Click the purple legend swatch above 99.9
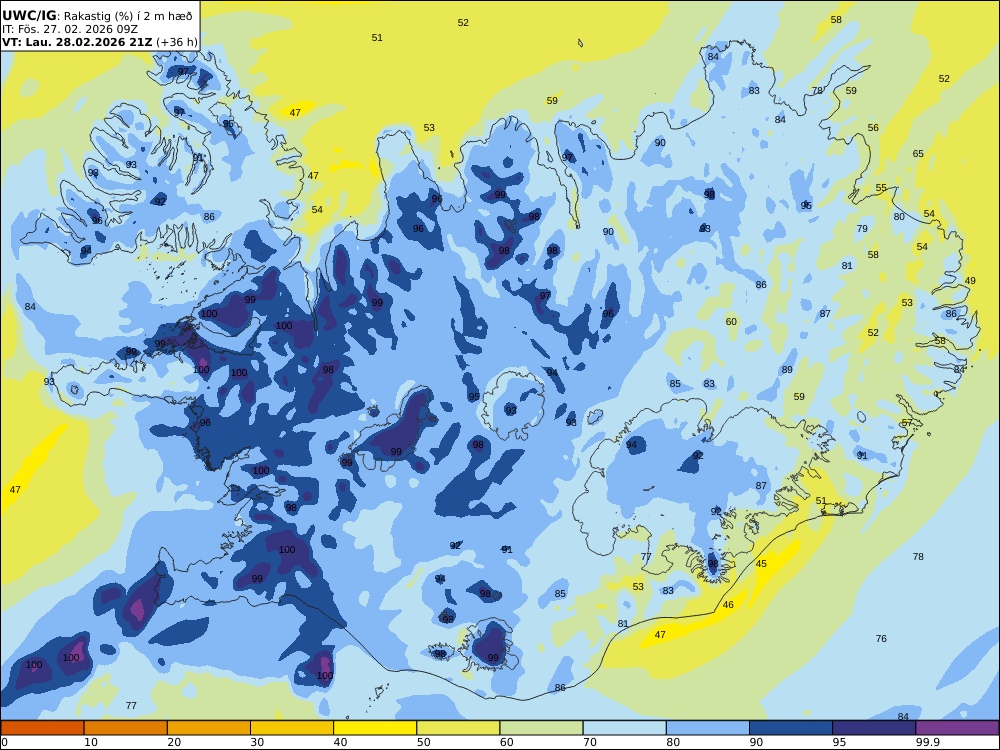Viewport: 1000px width, 750px height. coord(957,728)
